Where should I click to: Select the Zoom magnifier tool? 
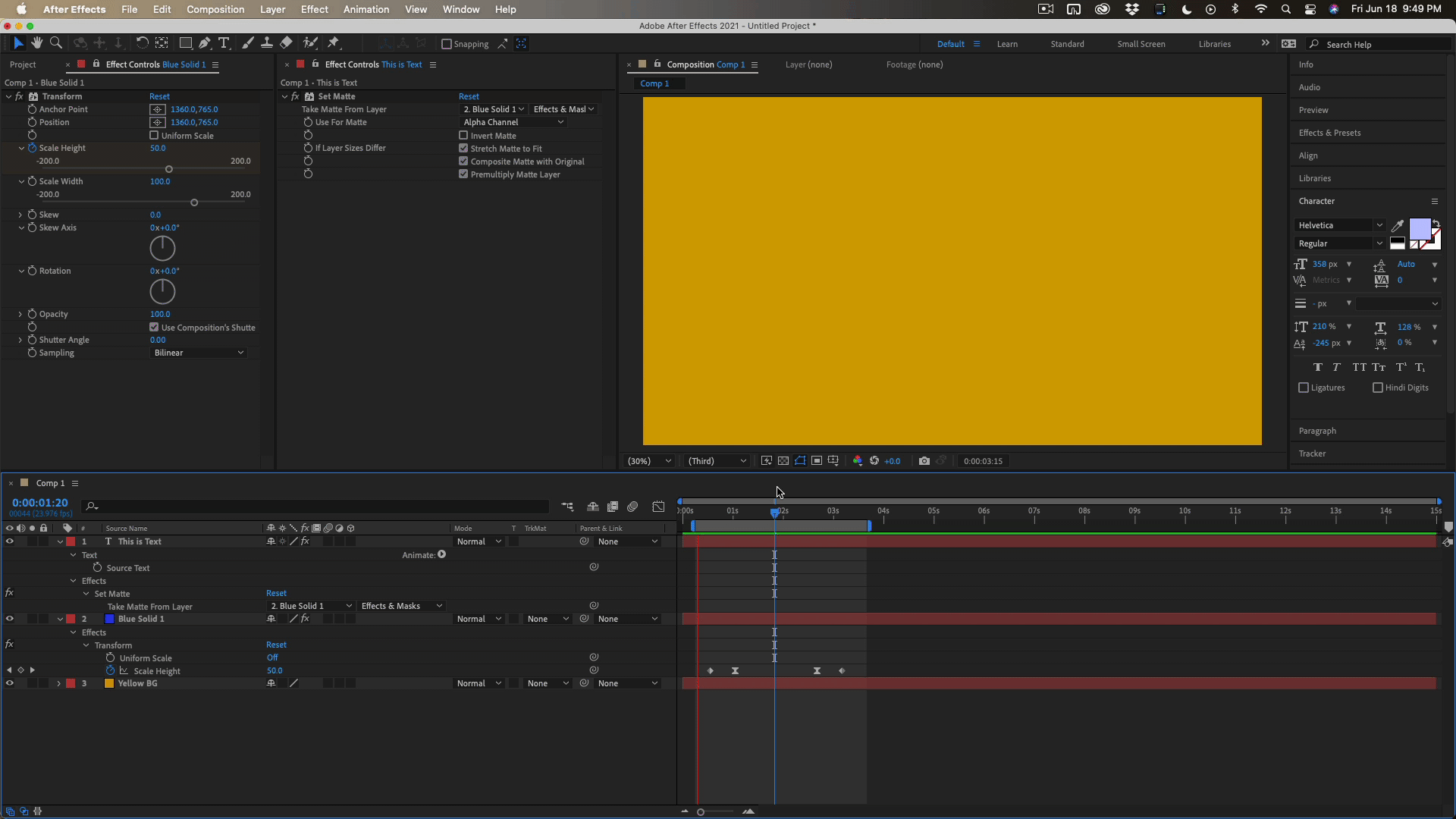point(55,43)
